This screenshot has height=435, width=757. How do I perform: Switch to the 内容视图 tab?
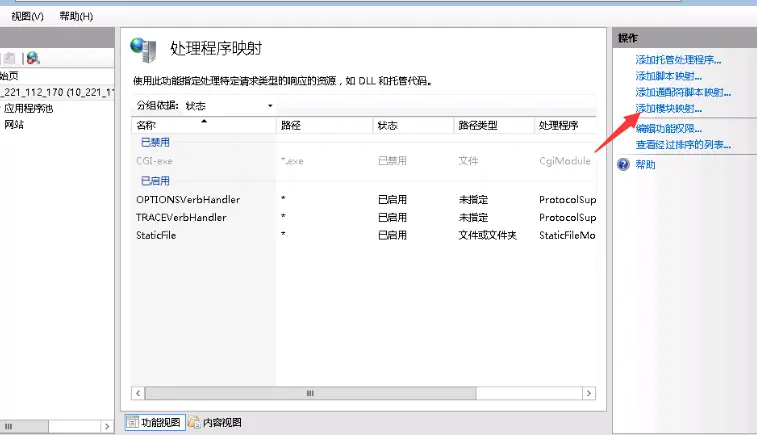click(215, 422)
